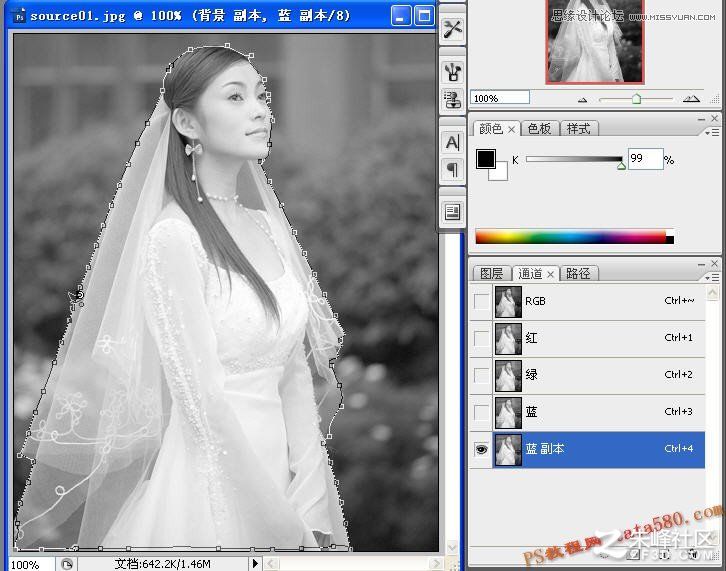Screen dimensions: 726x571
Task: Close the 颜色 tab with its x
Action: click(x=511, y=130)
